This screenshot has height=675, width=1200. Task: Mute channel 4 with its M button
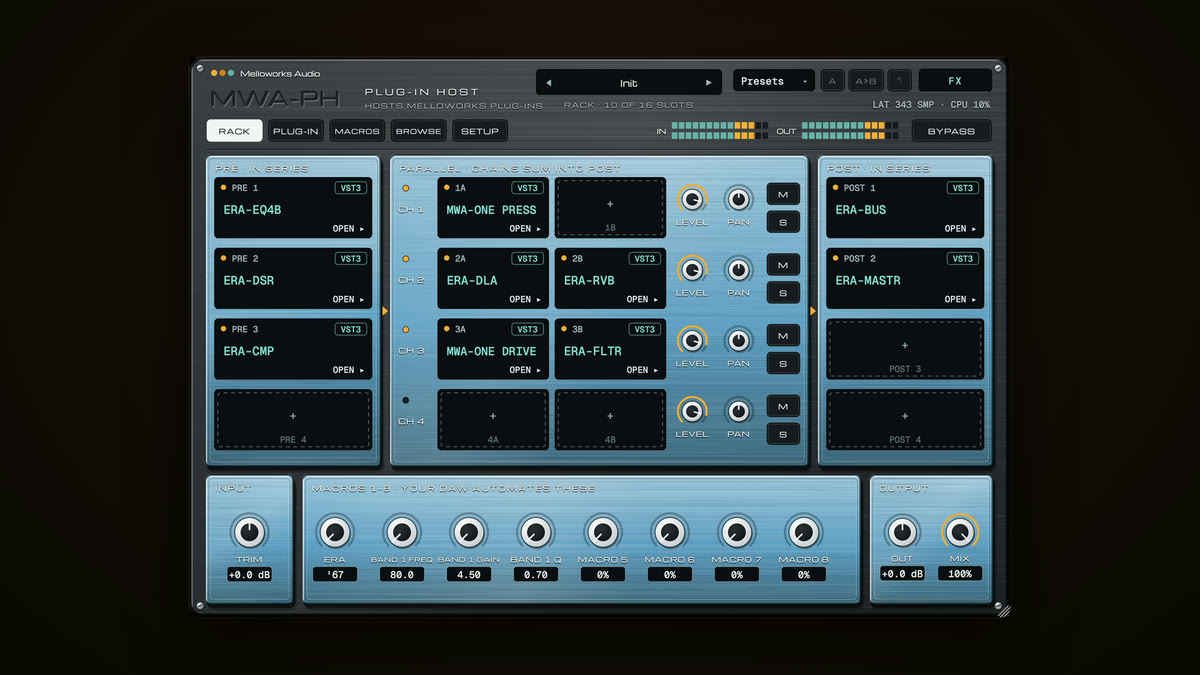[x=783, y=406]
